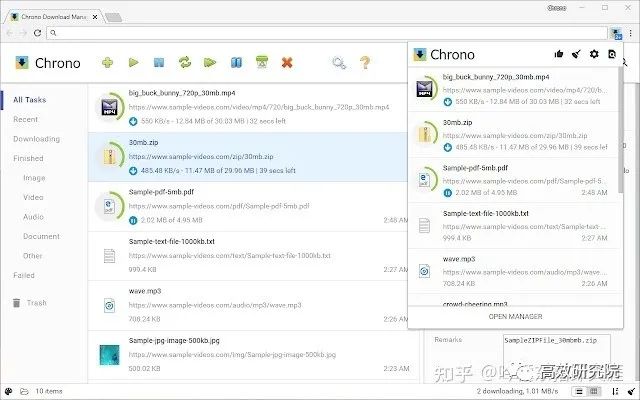The image size is (640, 400).
Task: Click the big_buck_bunny mp4 URL in manager
Action: point(259,107)
